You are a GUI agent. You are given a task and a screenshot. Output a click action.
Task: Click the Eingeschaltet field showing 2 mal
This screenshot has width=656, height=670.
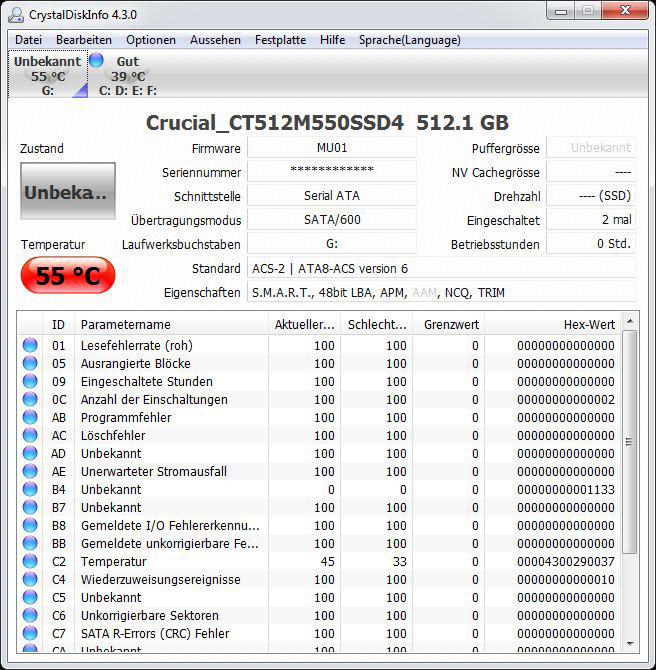tap(591, 220)
